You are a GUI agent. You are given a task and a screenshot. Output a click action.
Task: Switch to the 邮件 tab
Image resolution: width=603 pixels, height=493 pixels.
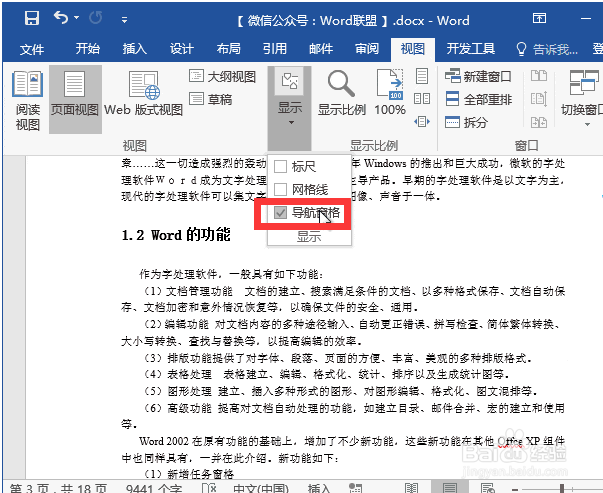[321, 49]
